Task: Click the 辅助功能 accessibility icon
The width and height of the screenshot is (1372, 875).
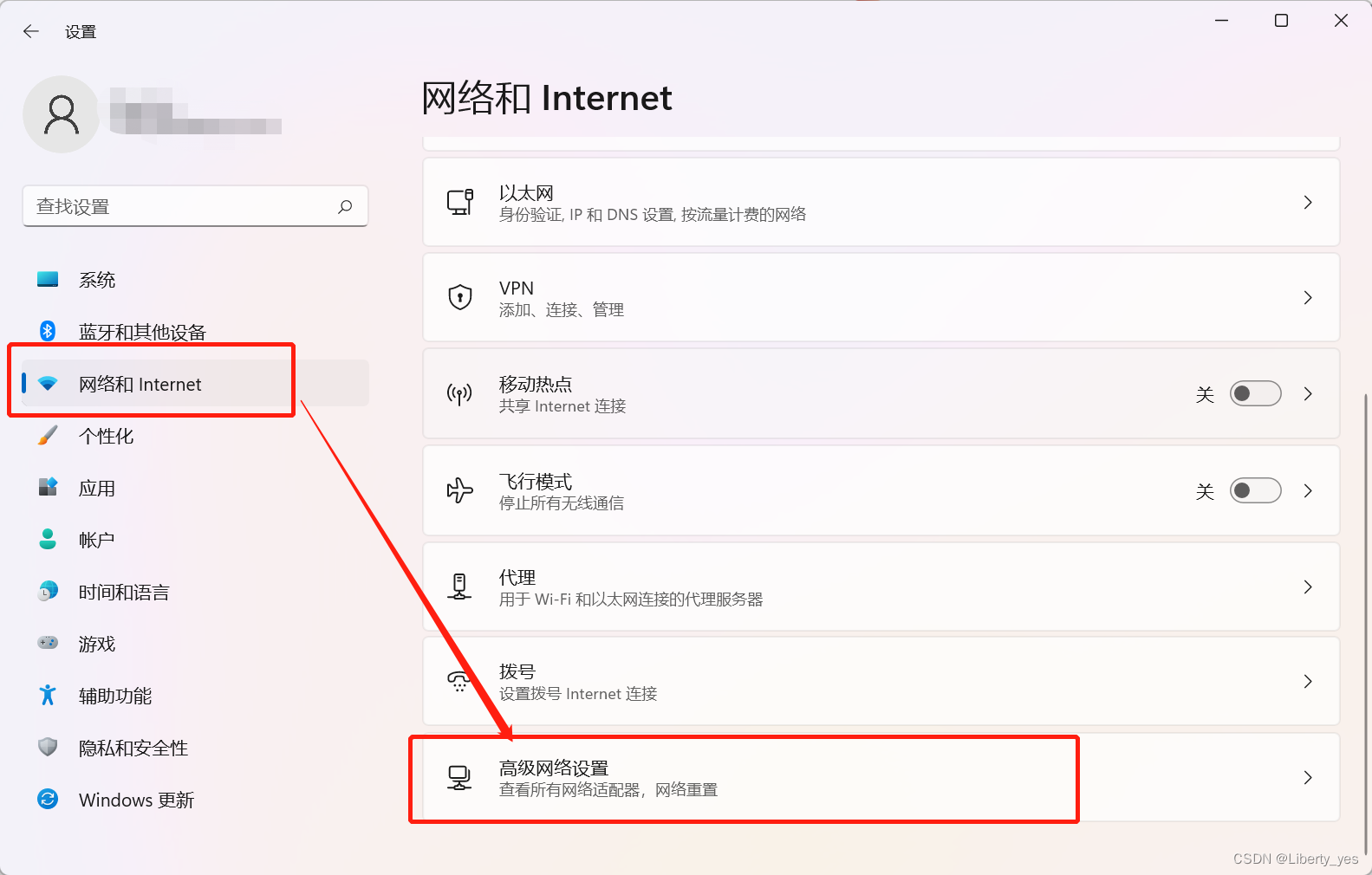Action: (x=48, y=695)
